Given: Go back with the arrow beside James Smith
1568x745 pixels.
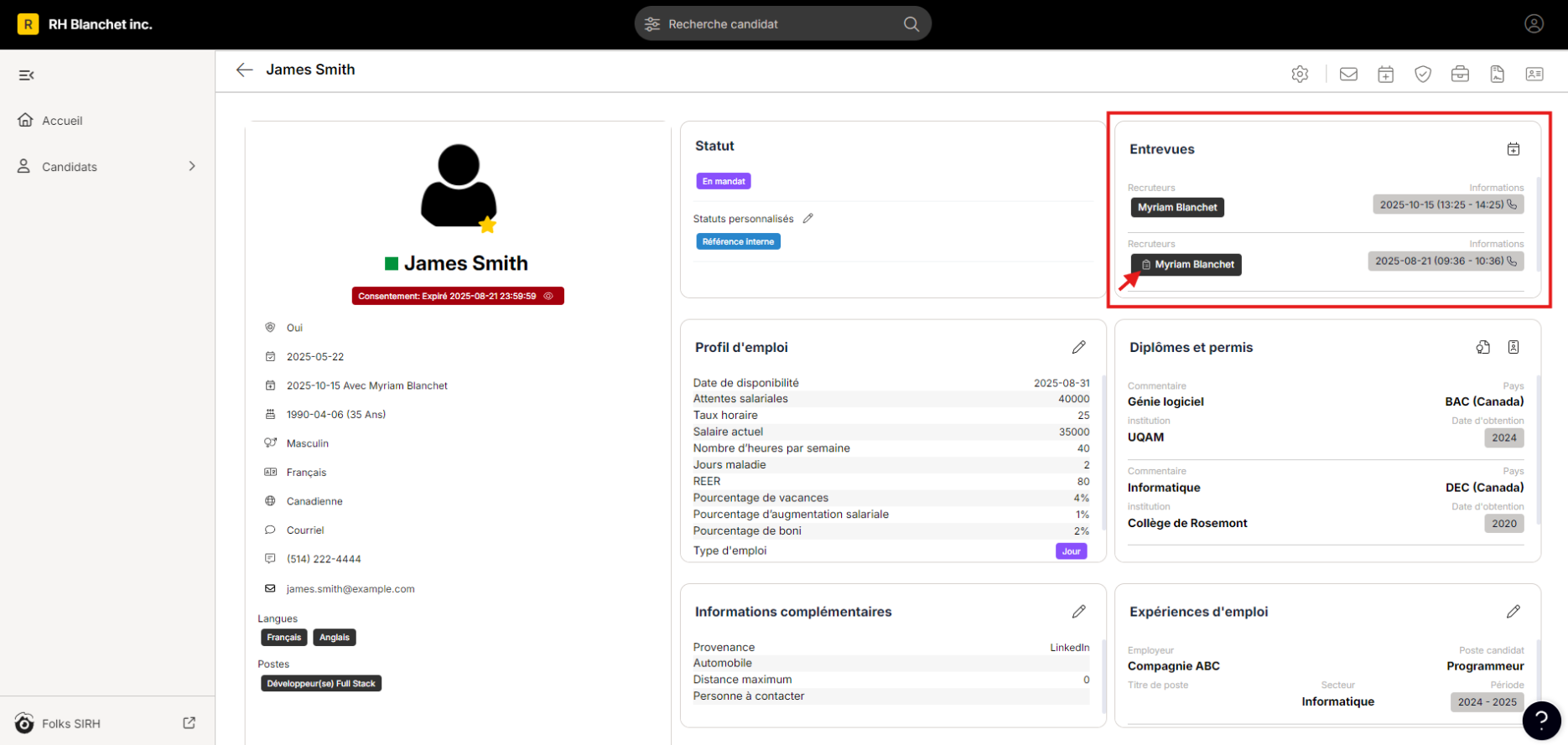Looking at the screenshot, I should tap(244, 70).
